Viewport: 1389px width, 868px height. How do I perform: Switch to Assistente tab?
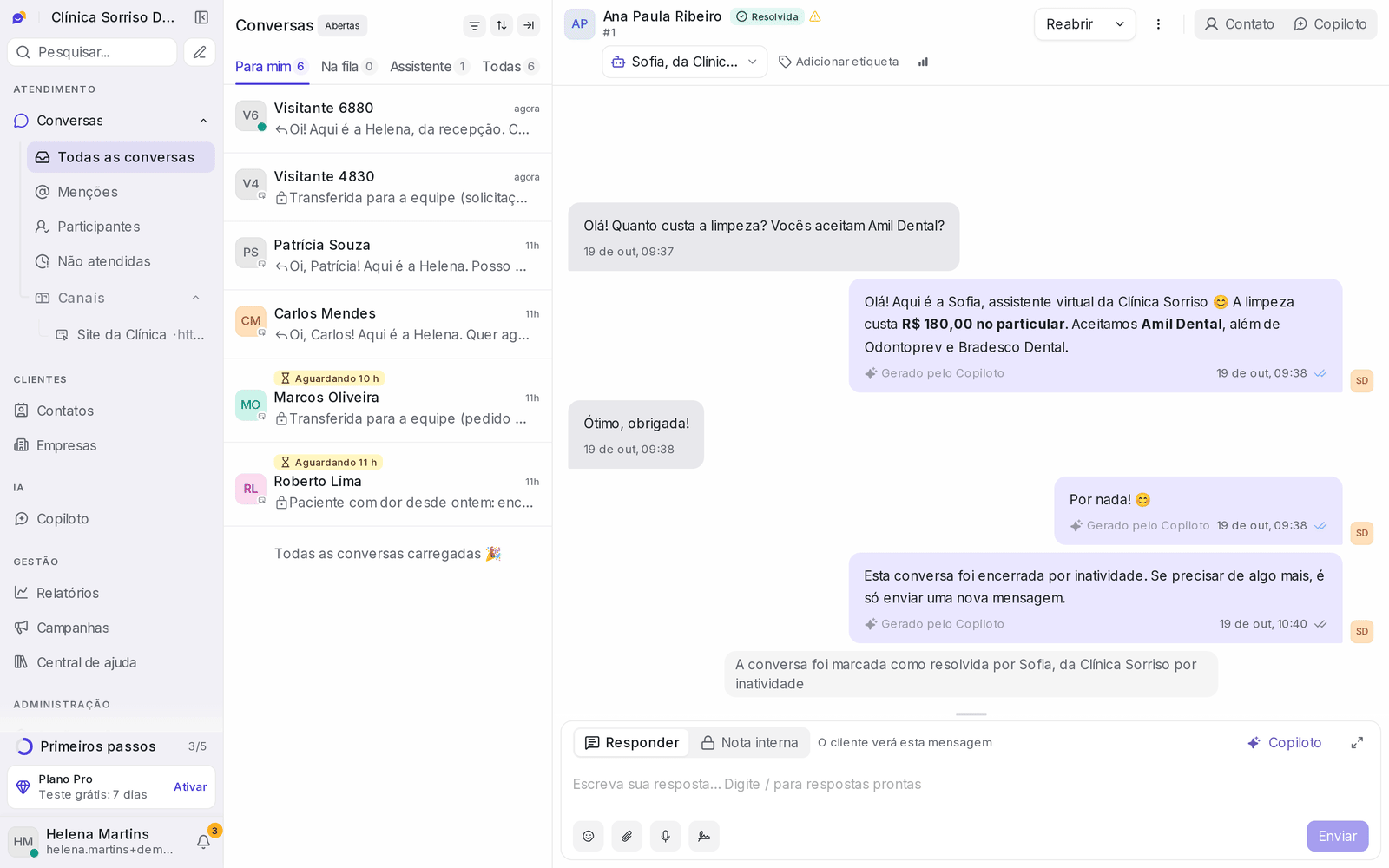click(x=430, y=67)
